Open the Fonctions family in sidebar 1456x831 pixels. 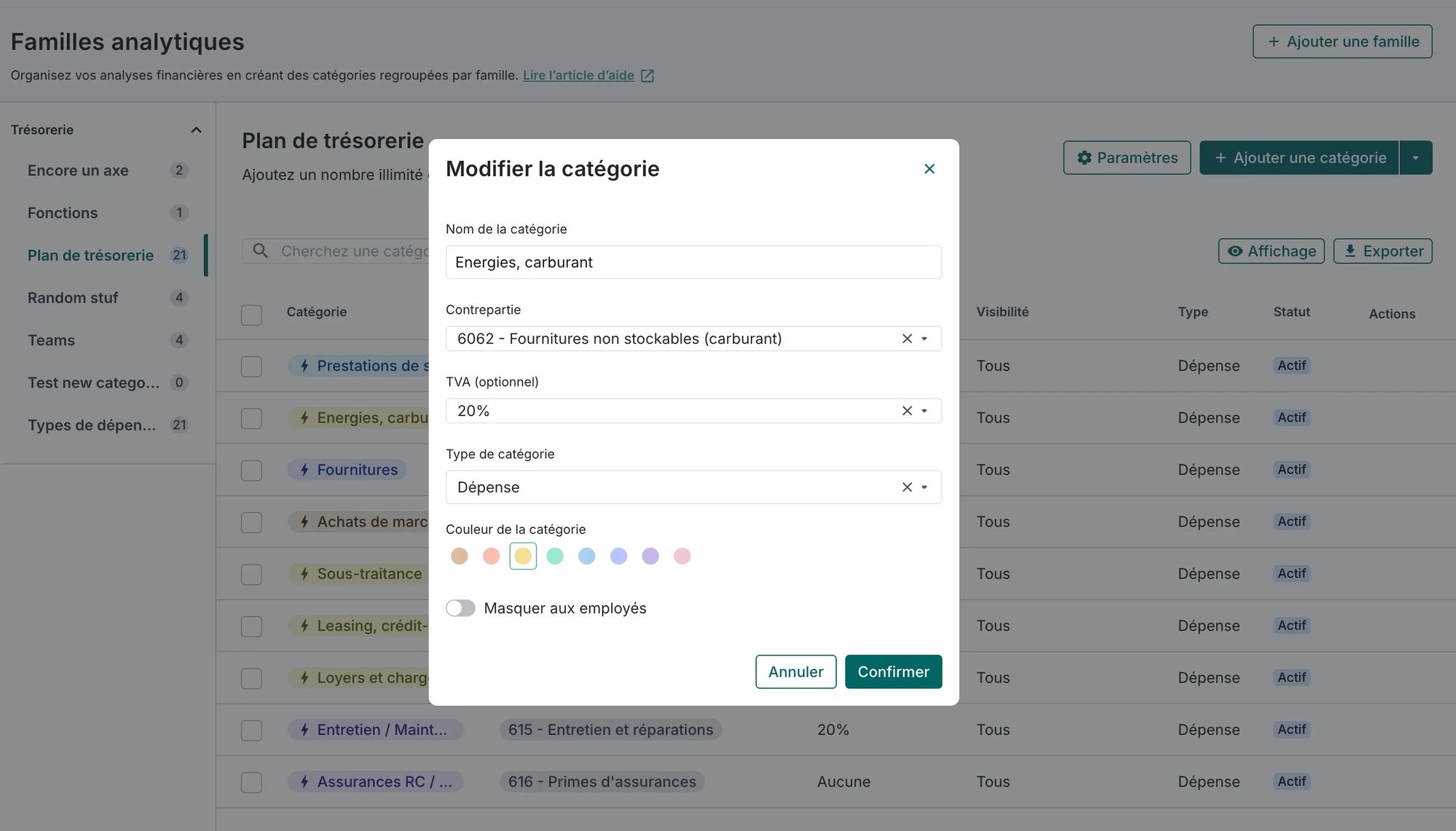pos(63,213)
